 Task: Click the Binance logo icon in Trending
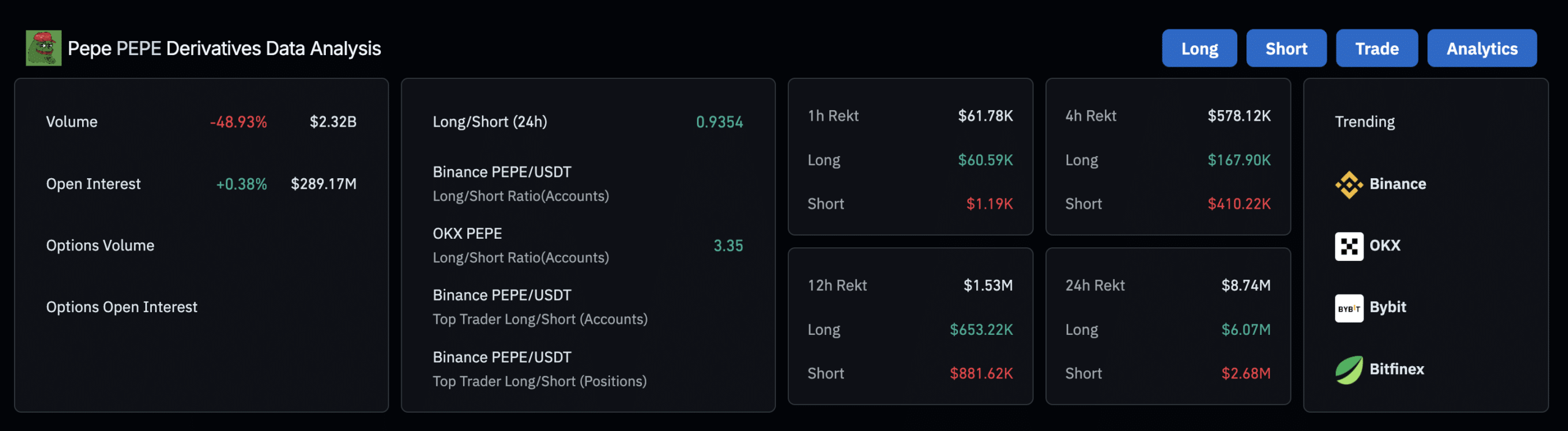pyautogui.click(x=1349, y=184)
